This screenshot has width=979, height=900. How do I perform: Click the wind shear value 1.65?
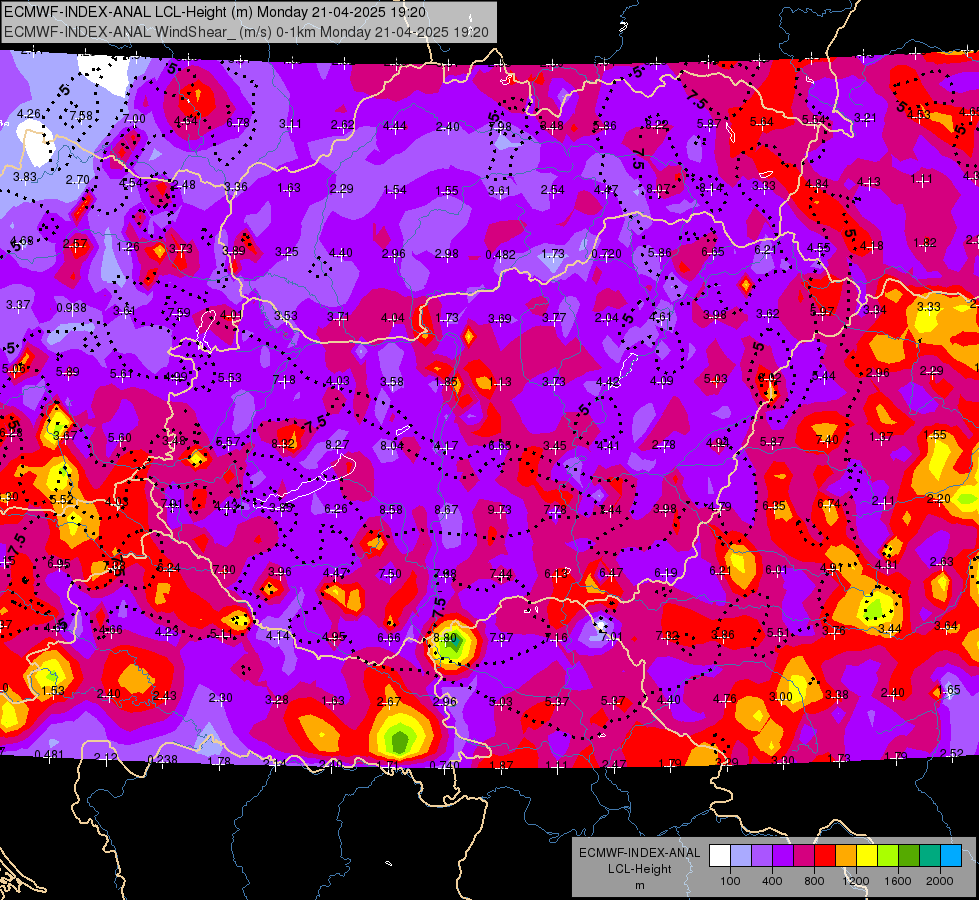(949, 690)
